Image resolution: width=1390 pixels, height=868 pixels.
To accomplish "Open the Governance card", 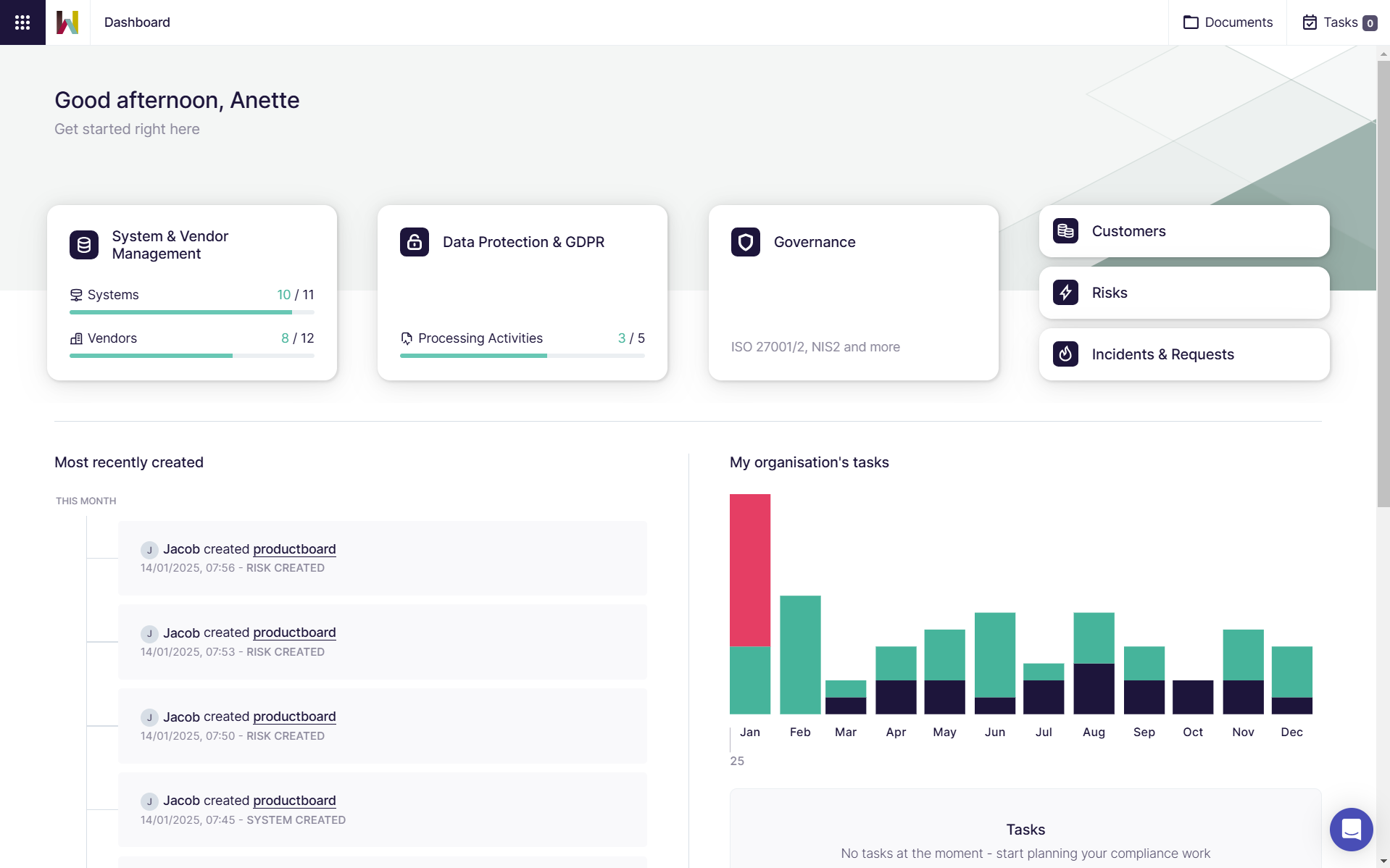I will pyautogui.click(x=854, y=293).
